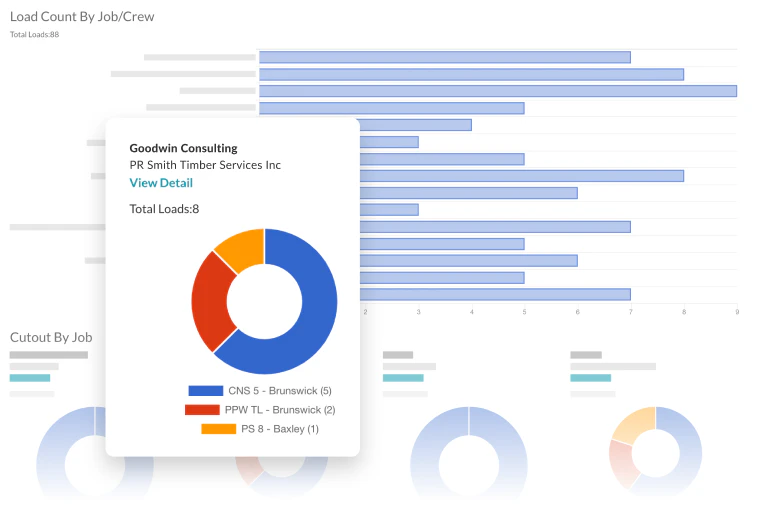Click the Load Count By Job/Crew title
The height and width of the screenshot is (511, 758).
[x=82, y=16]
